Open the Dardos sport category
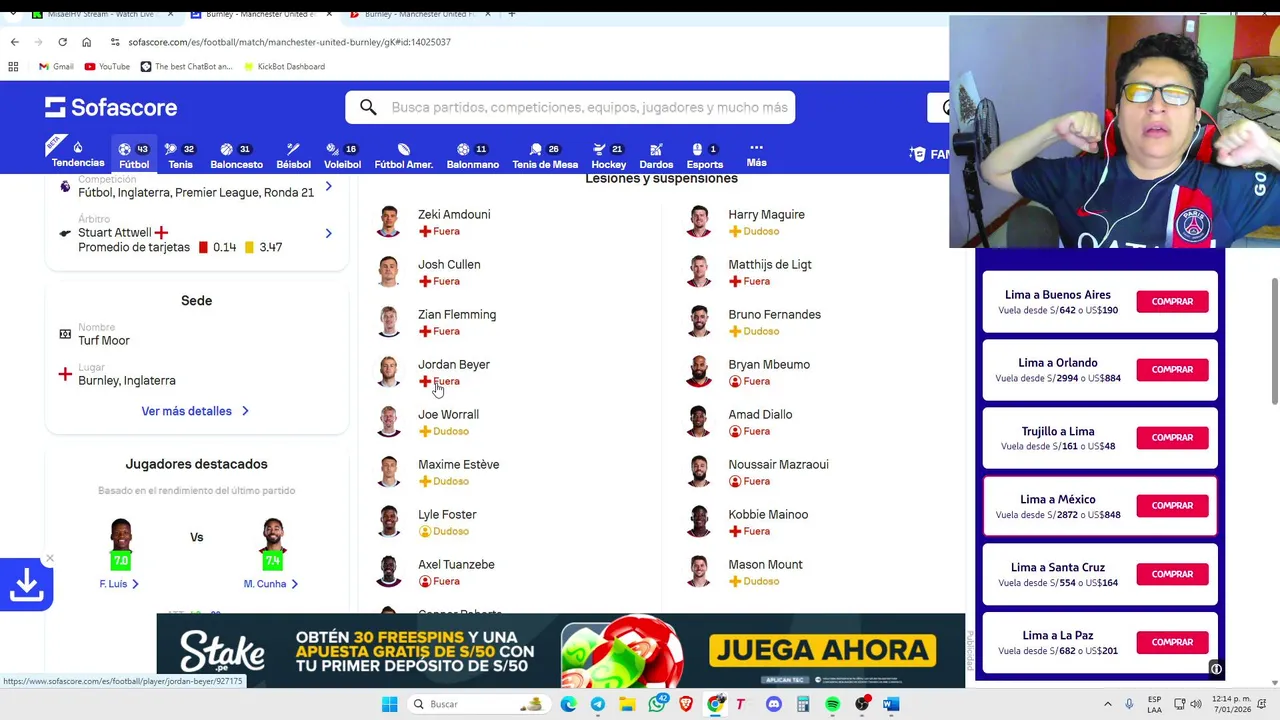 pyautogui.click(x=656, y=155)
